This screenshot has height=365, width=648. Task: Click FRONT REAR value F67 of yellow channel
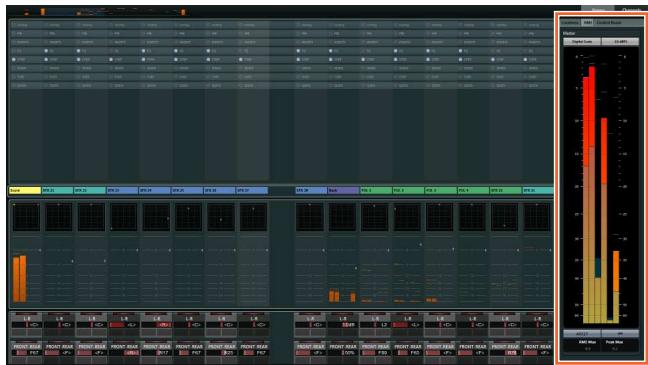tap(26, 353)
